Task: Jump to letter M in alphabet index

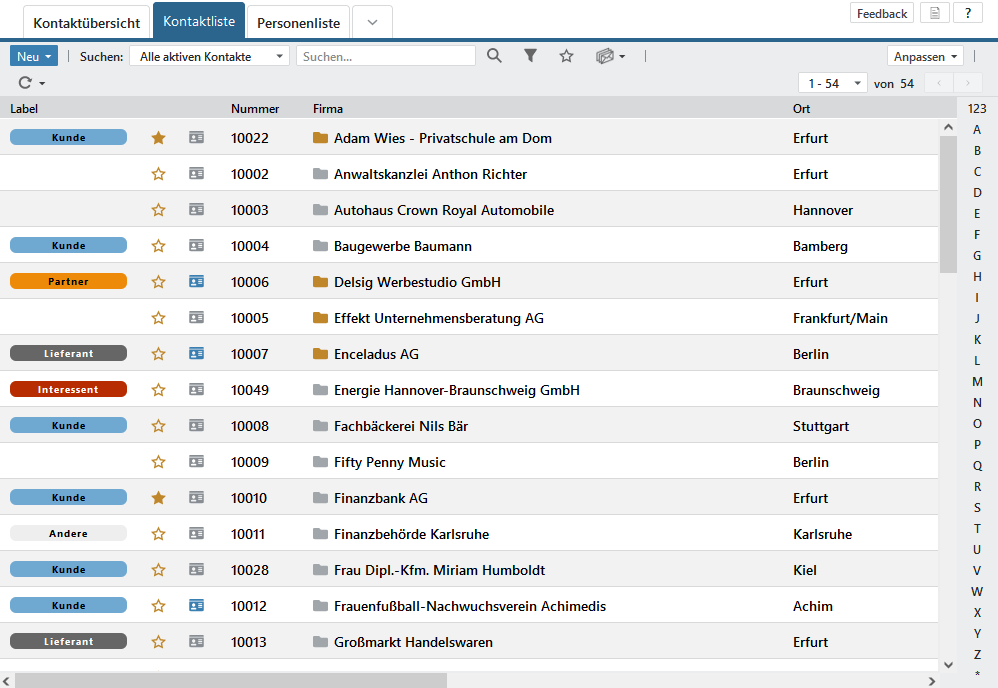Action: pos(977,382)
